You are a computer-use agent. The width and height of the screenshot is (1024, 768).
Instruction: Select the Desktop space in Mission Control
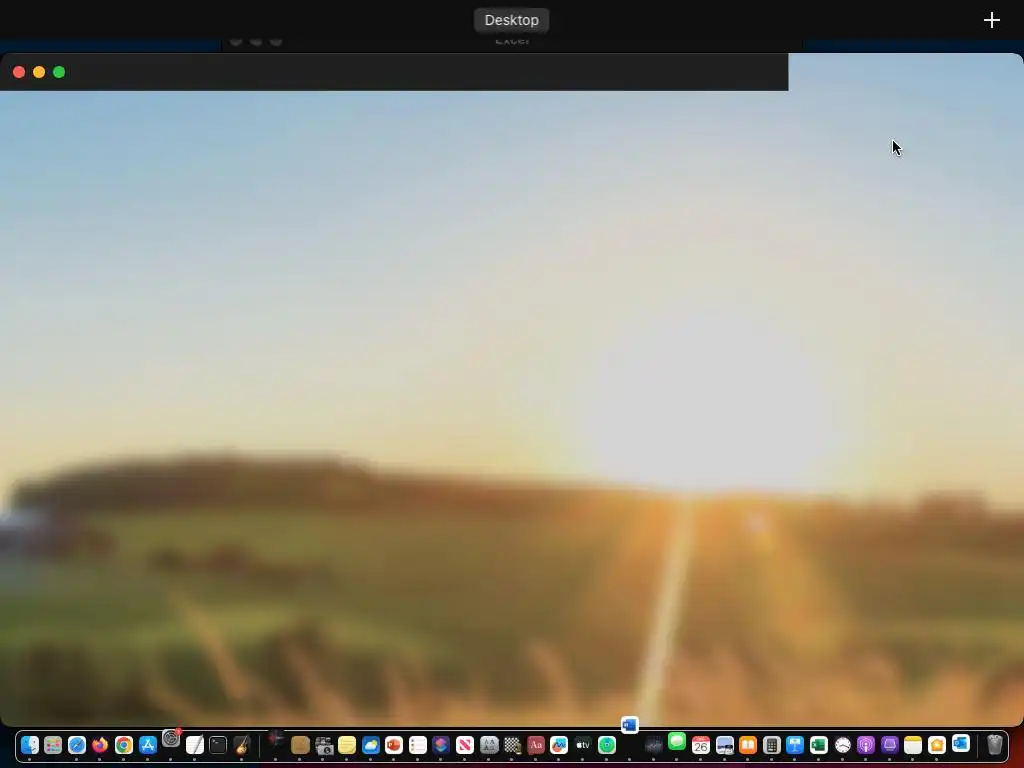[511, 20]
